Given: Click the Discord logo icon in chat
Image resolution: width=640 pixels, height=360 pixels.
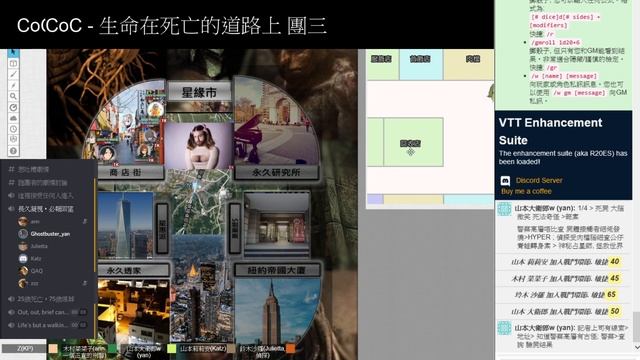Looking at the screenshot, I should tap(505, 180).
